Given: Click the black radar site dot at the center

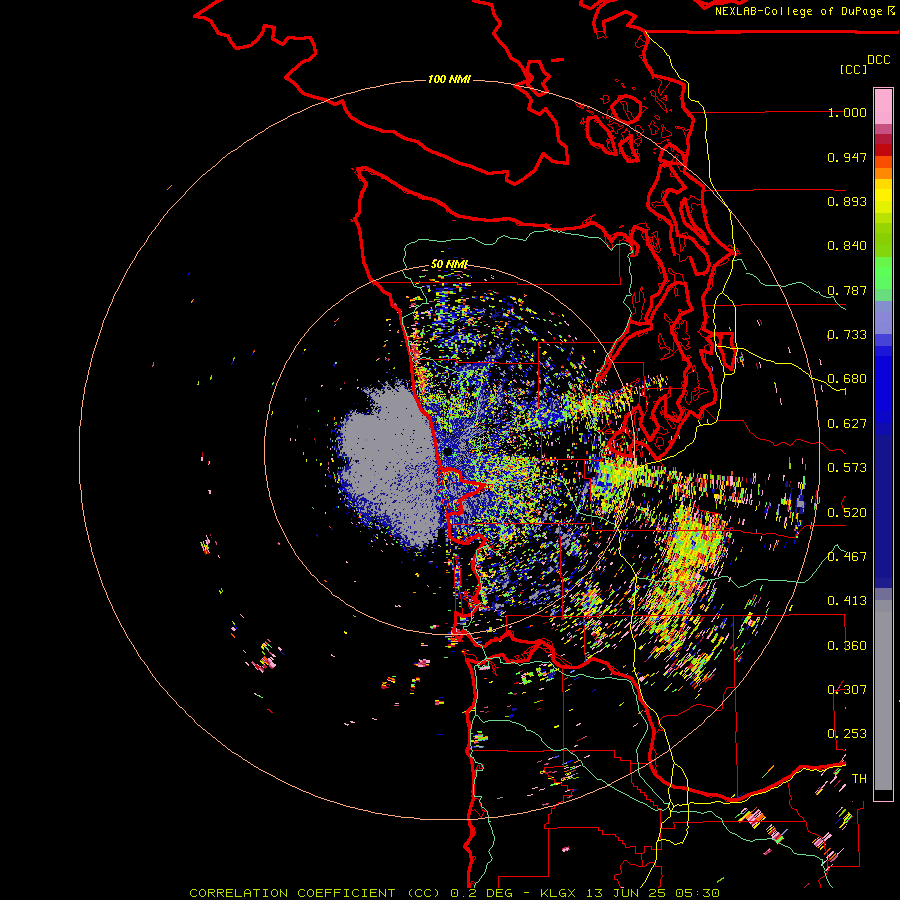Looking at the screenshot, I should coord(448,452).
